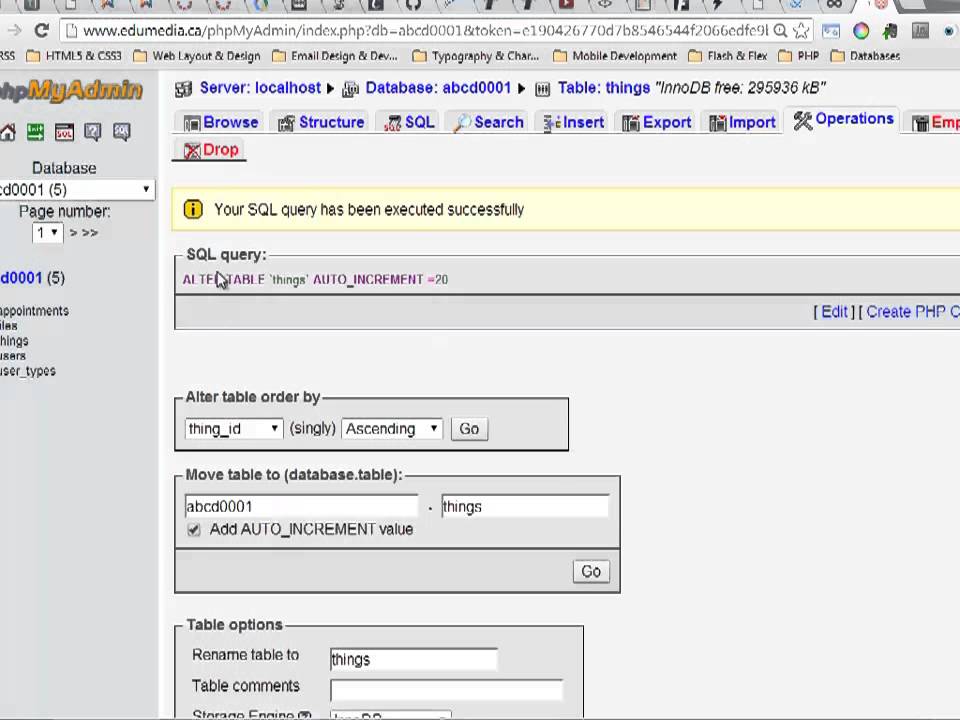Screen dimensions: 960x720
Task: Open the thing_id order-by column dropdown
Action: coord(234,429)
